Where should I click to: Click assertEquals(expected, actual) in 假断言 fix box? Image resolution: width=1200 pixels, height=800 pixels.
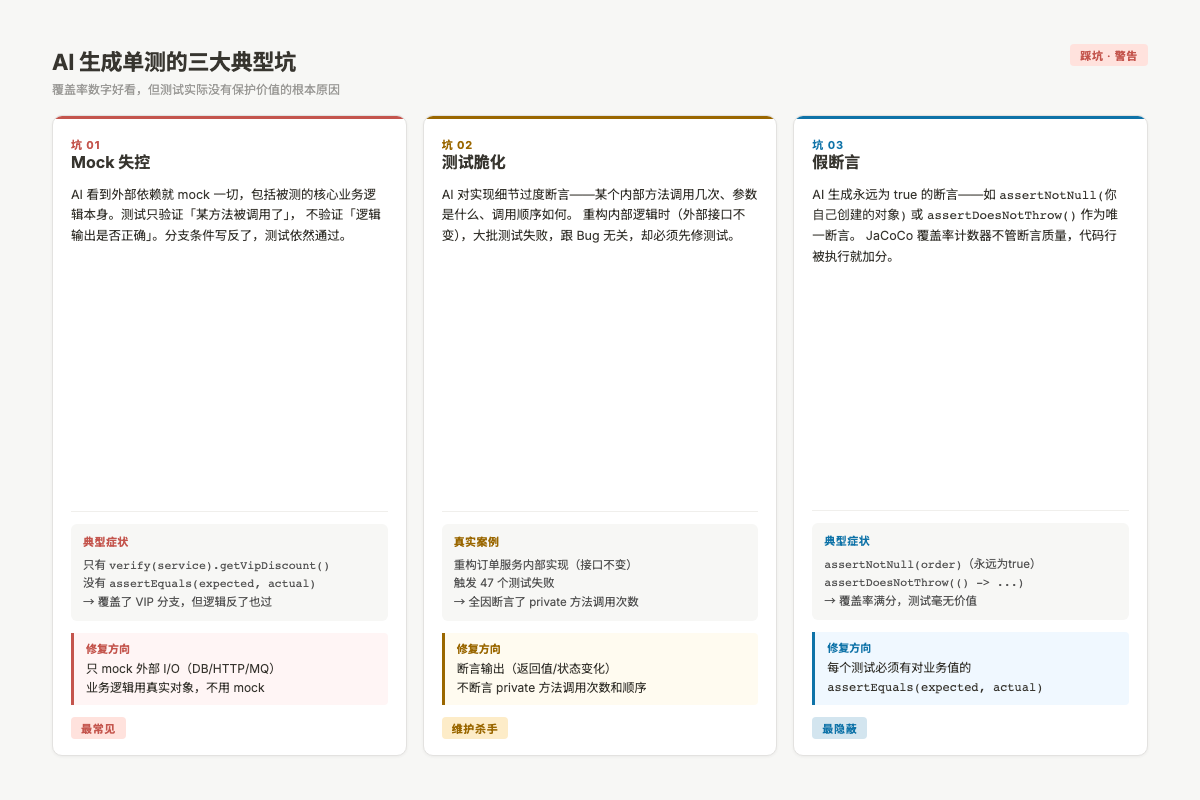[935, 687]
